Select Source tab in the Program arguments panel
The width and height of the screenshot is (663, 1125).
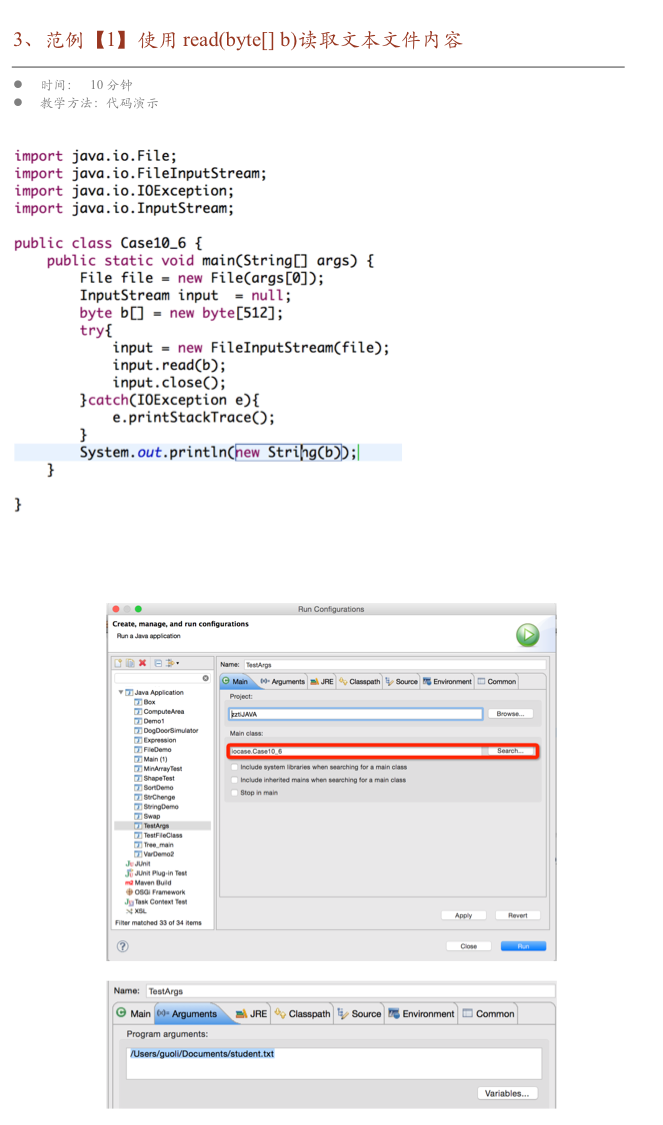point(359,1014)
